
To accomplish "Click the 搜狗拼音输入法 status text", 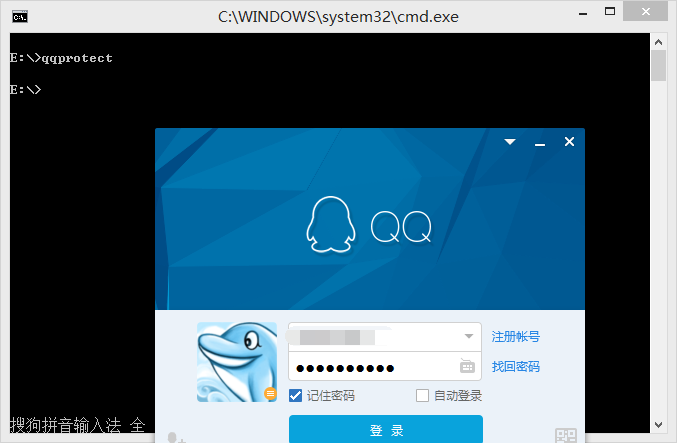I will 65,425.
